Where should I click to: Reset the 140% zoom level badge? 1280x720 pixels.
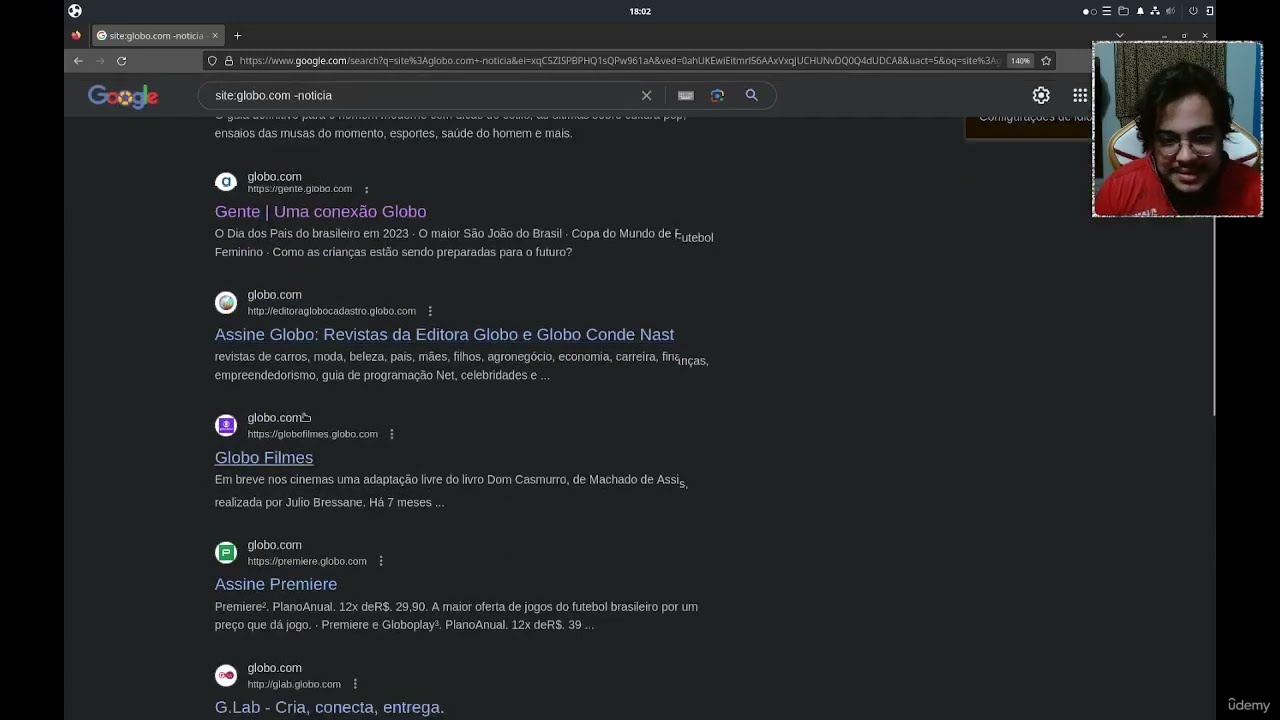[x=1019, y=61]
